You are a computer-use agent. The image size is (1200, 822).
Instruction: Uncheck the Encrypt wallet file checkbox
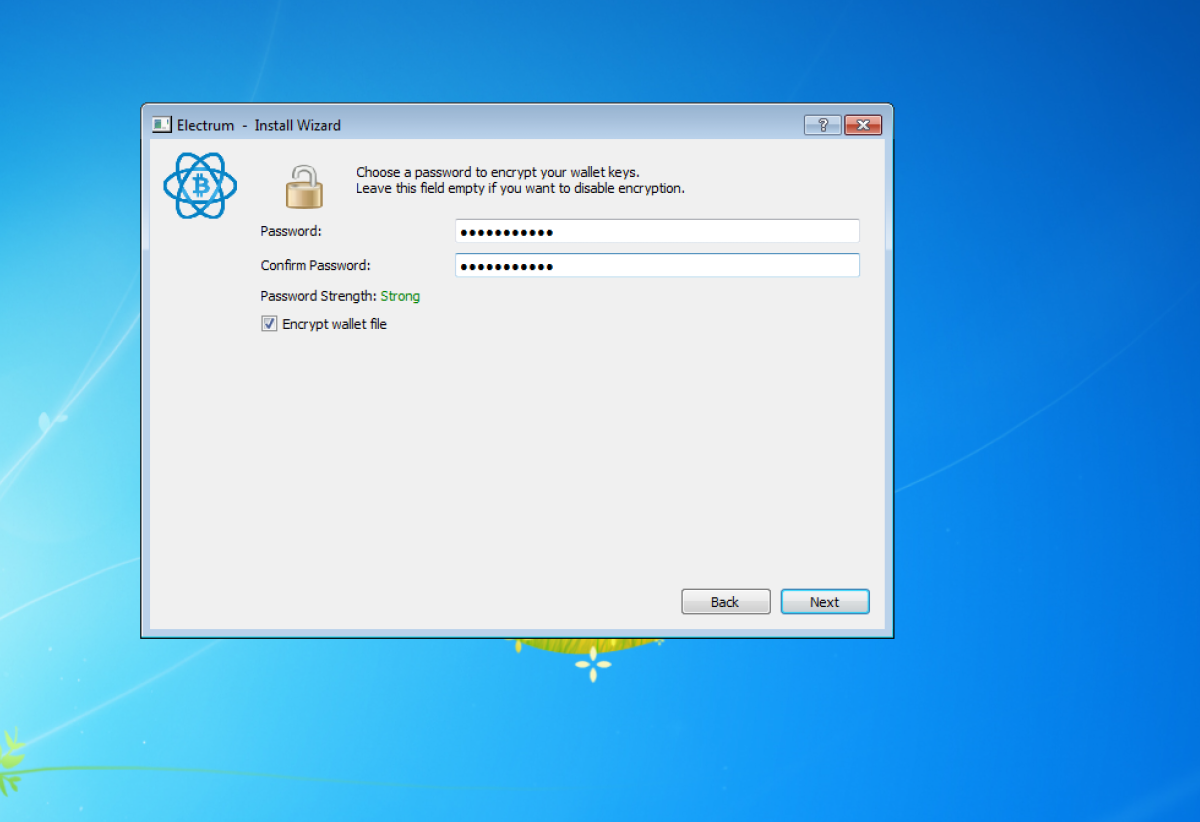[x=269, y=324]
